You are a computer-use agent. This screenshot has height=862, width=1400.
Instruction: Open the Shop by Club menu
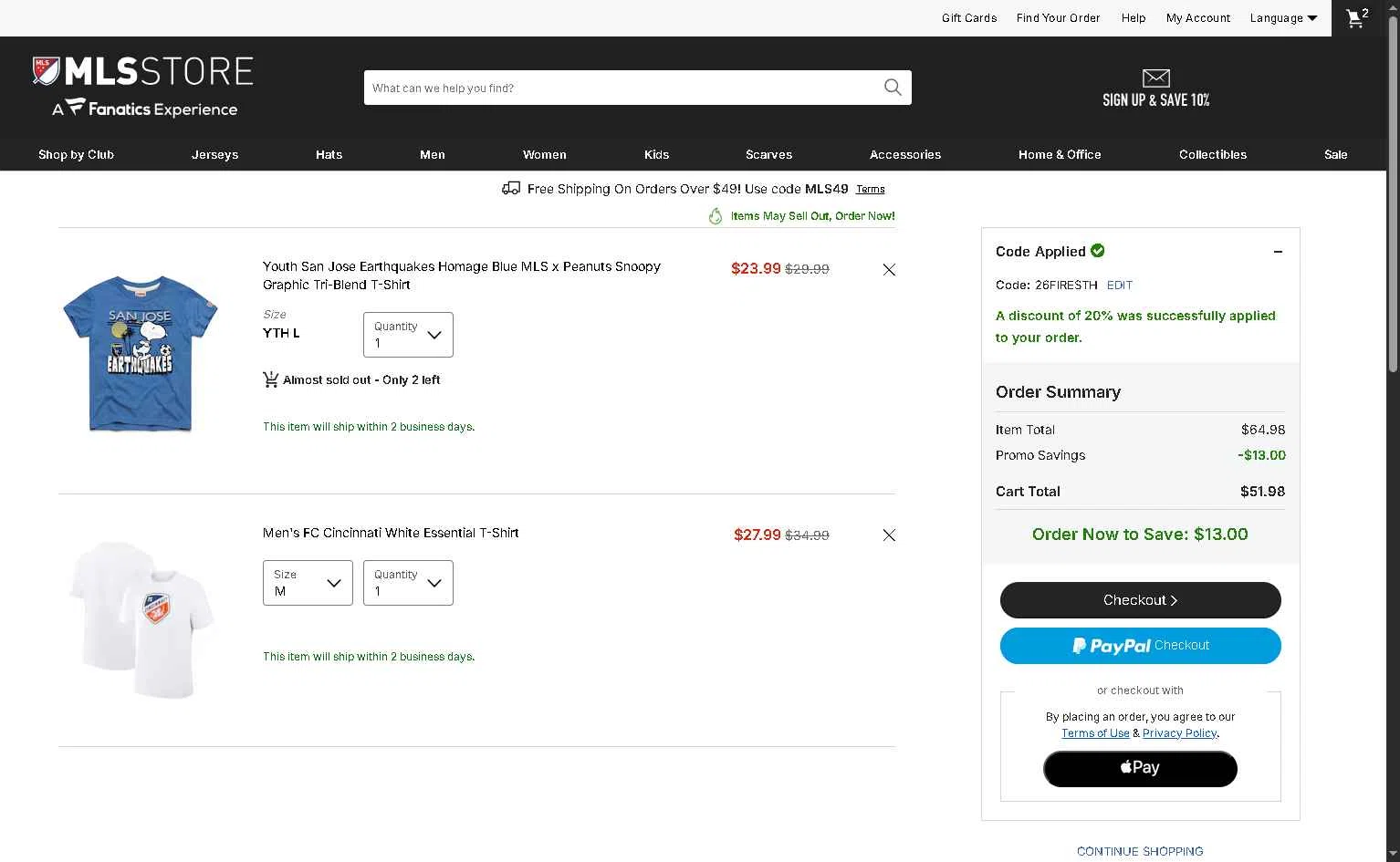pyautogui.click(x=76, y=155)
